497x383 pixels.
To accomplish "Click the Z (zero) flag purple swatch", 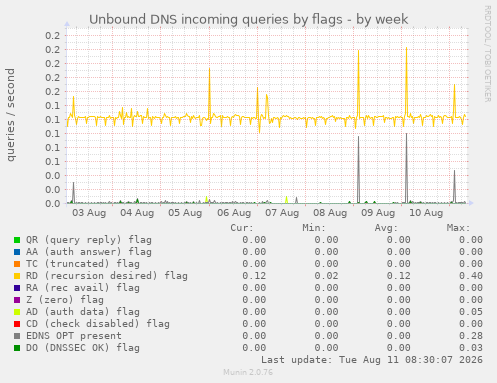I will pos(17,300).
